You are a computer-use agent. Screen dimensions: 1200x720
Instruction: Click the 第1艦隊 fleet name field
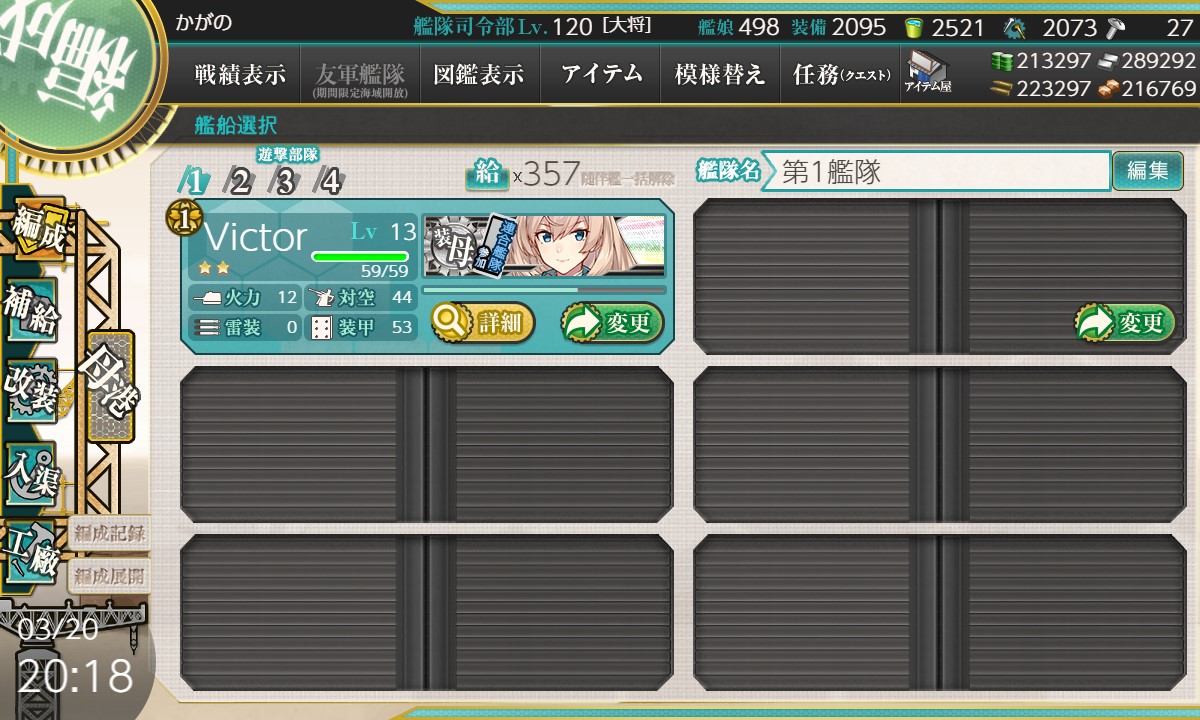937,171
